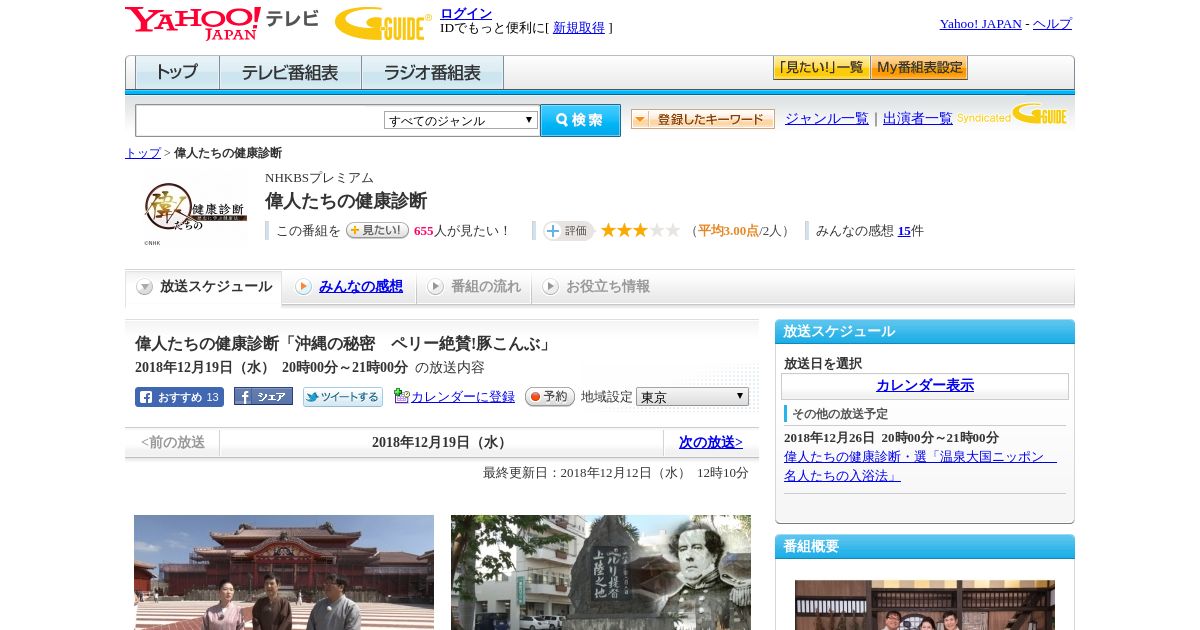Select the 番組の流れ tab
Viewport: 1200px width, 630px height.
[x=474, y=287]
